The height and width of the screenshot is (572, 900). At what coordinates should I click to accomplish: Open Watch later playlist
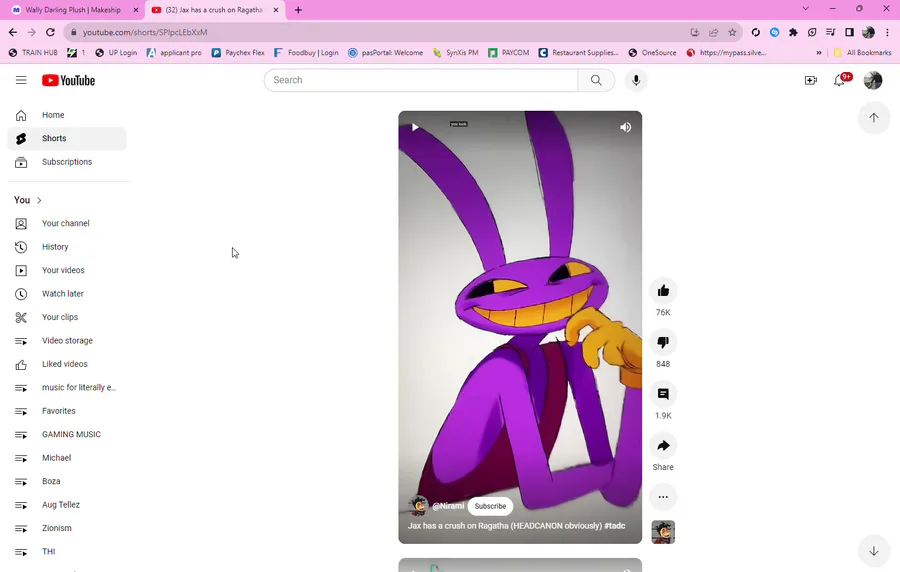(x=67, y=294)
